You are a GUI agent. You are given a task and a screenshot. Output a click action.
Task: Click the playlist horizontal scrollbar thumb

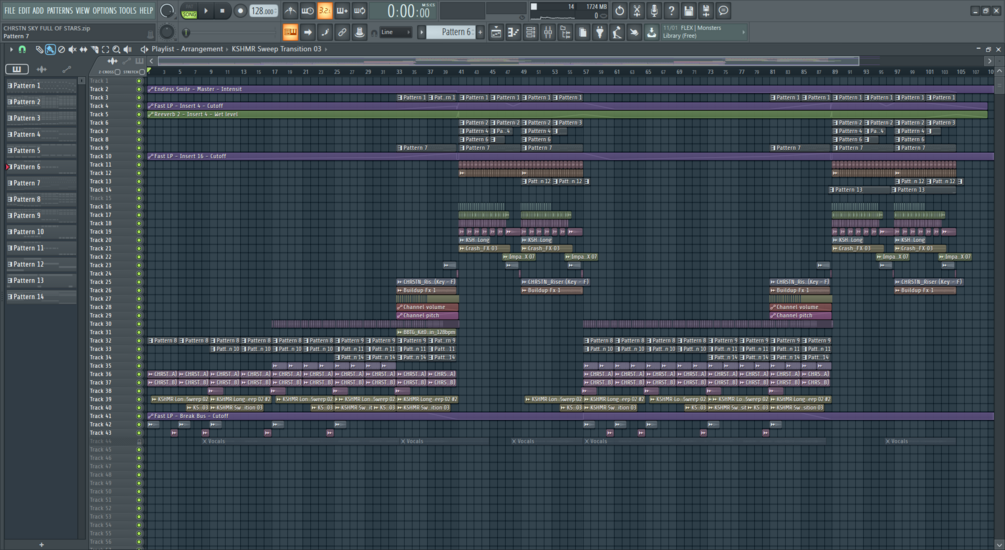click(x=508, y=61)
